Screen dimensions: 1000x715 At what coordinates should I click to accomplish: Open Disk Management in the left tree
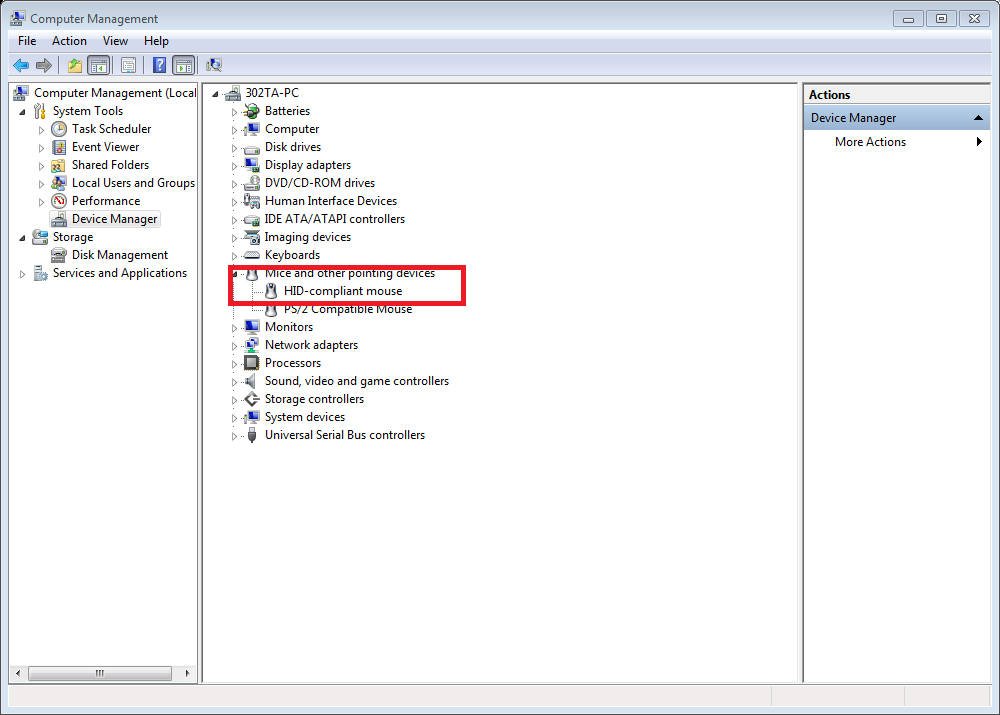tap(119, 255)
